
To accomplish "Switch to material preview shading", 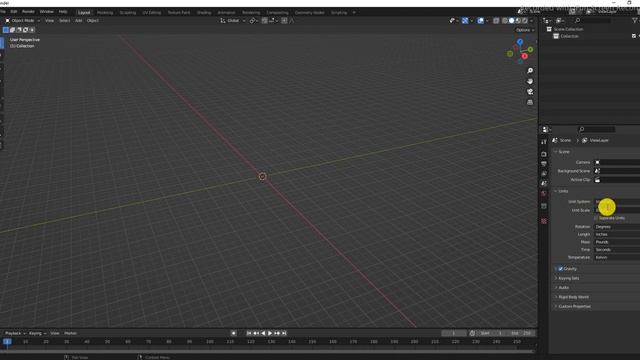I will [518, 20].
